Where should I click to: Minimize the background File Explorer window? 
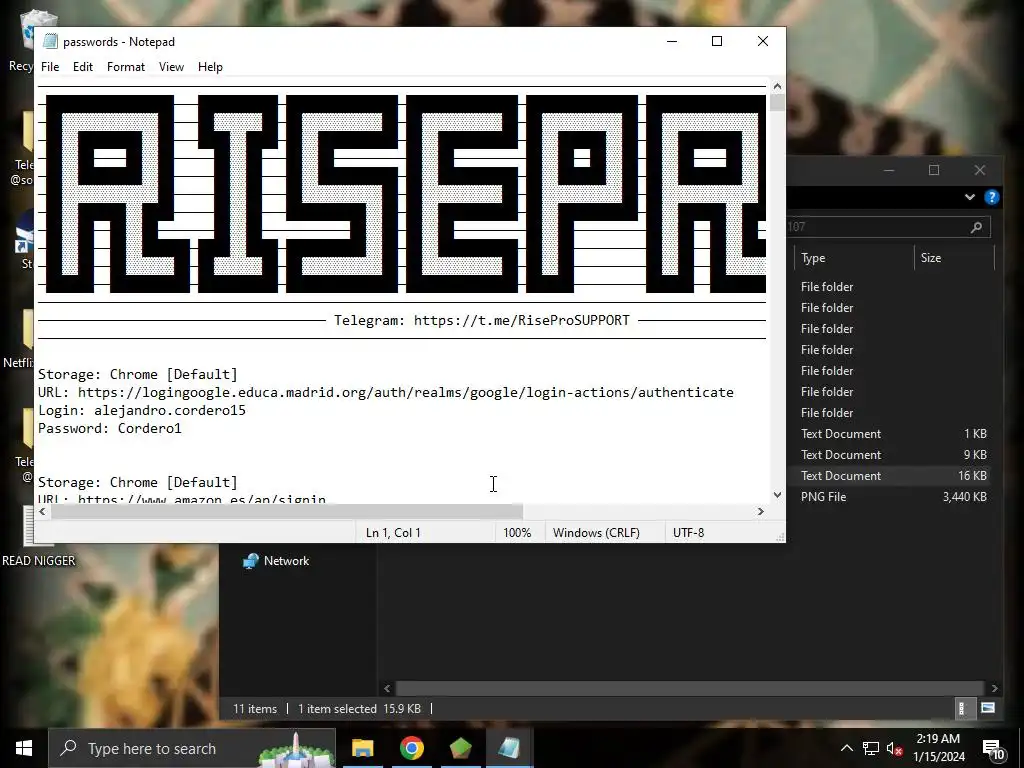[888, 170]
